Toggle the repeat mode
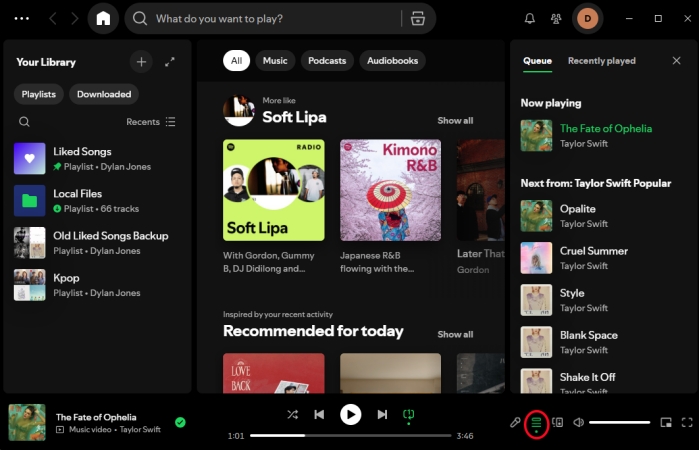The width and height of the screenshot is (699, 450). pyautogui.click(x=408, y=415)
